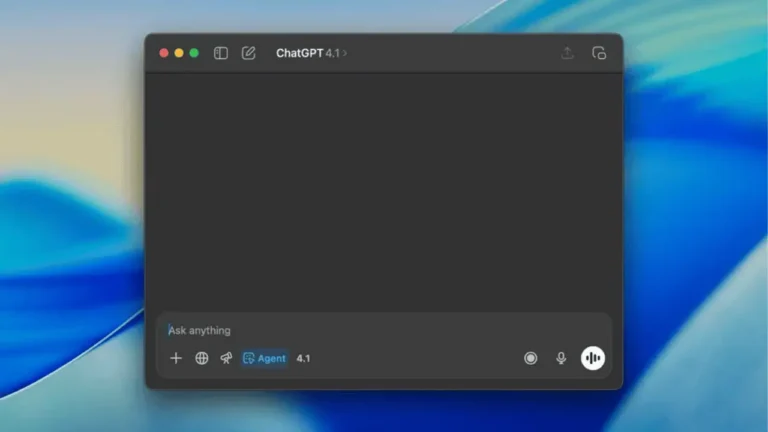Select the deep research telescope icon
The height and width of the screenshot is (432, 768).
[x=226, y=358]
